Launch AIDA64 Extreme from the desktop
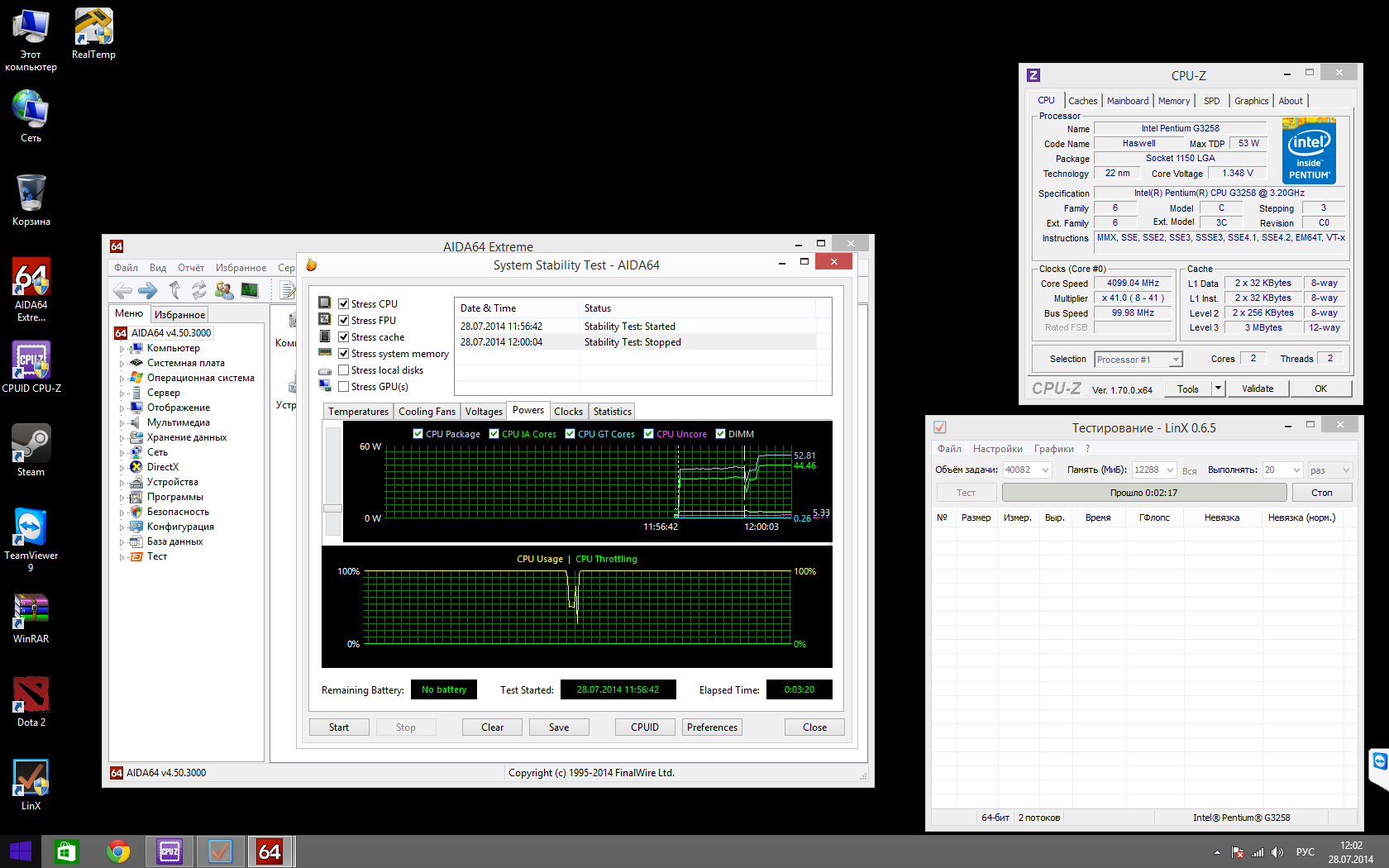This screenshot has height=868, width=1389. click(31, 289)
